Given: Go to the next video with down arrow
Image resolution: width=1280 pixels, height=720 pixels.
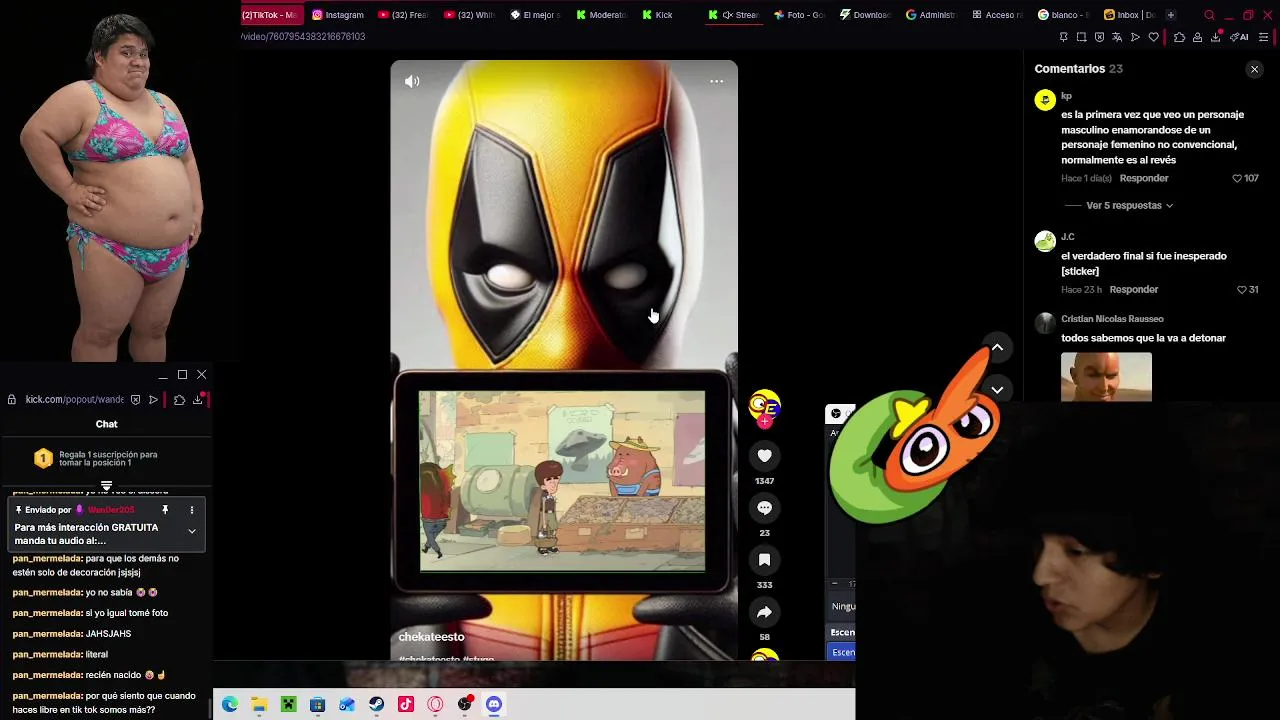Looking at the screenshot, I should point(997,390).
